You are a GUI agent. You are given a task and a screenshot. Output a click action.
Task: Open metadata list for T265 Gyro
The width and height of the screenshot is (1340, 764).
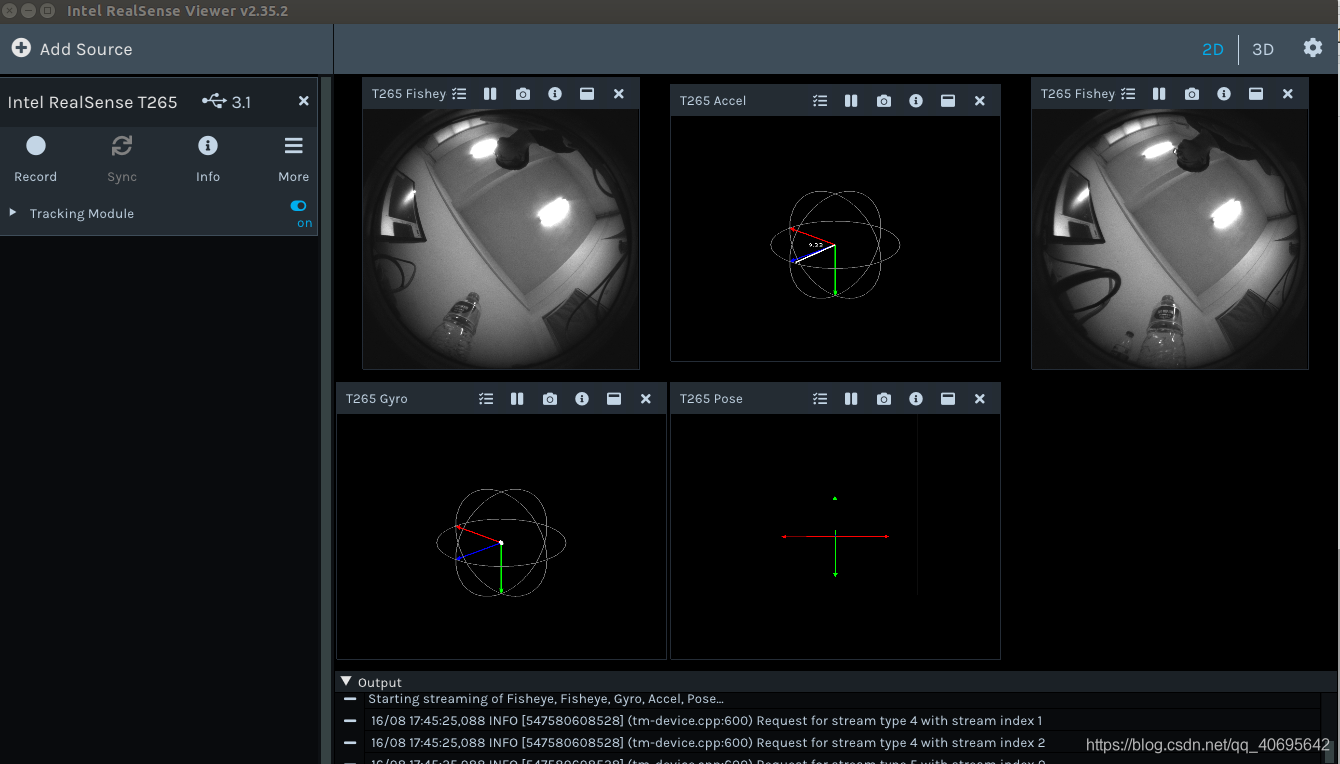click(x=485, y=399)
